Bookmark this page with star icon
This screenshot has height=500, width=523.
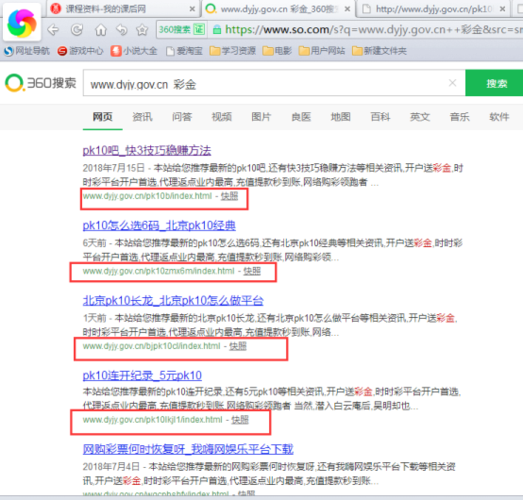point(142,30)
